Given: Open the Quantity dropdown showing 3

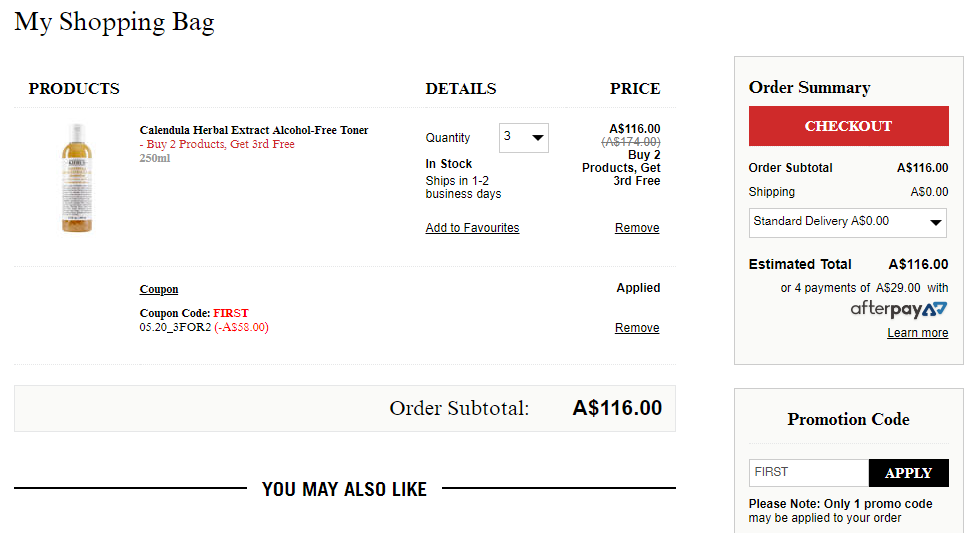Looking at the screenshot, I should tap(523, 137).
